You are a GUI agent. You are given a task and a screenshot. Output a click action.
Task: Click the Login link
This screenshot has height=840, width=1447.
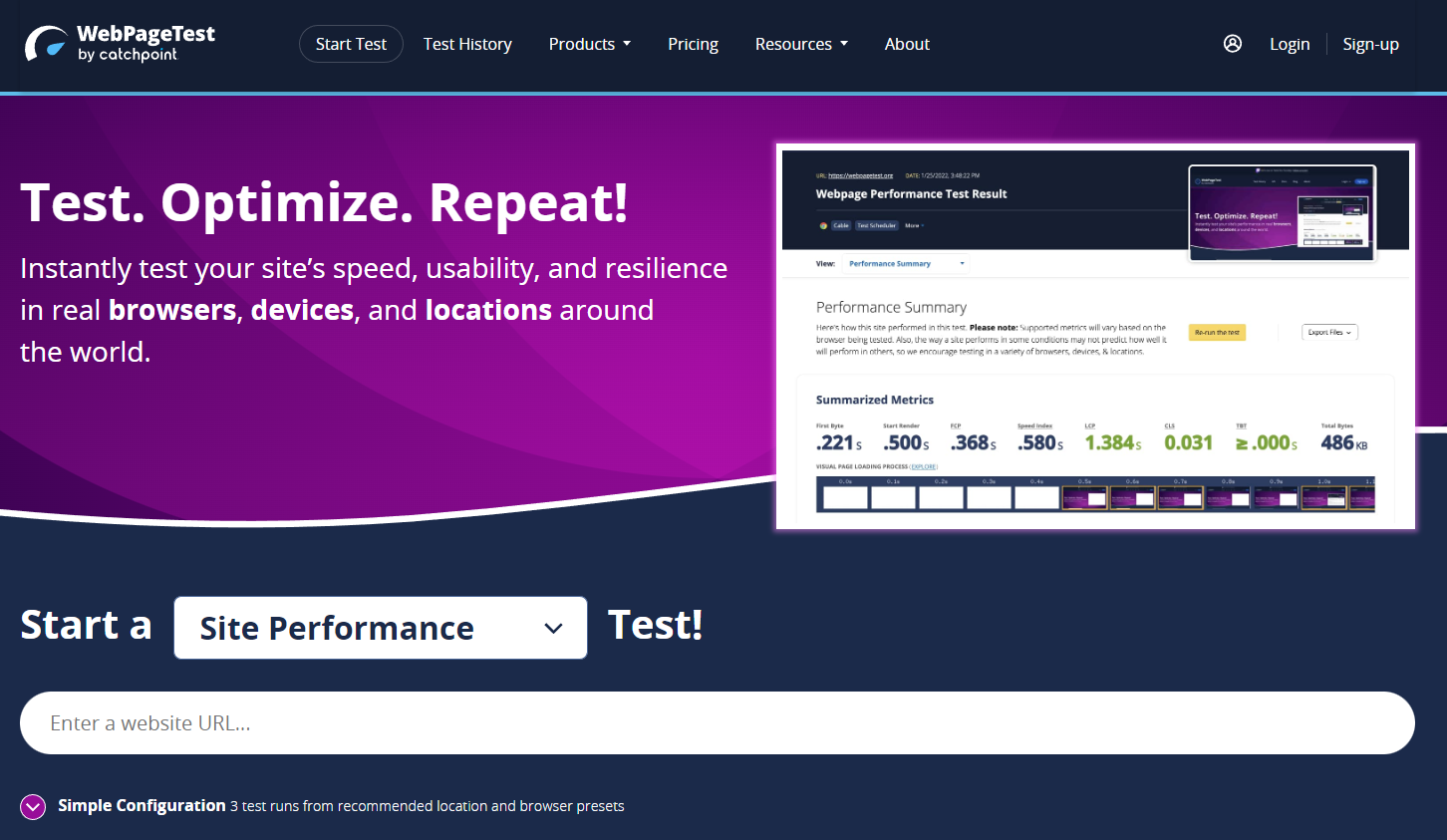coord(1290,44)
